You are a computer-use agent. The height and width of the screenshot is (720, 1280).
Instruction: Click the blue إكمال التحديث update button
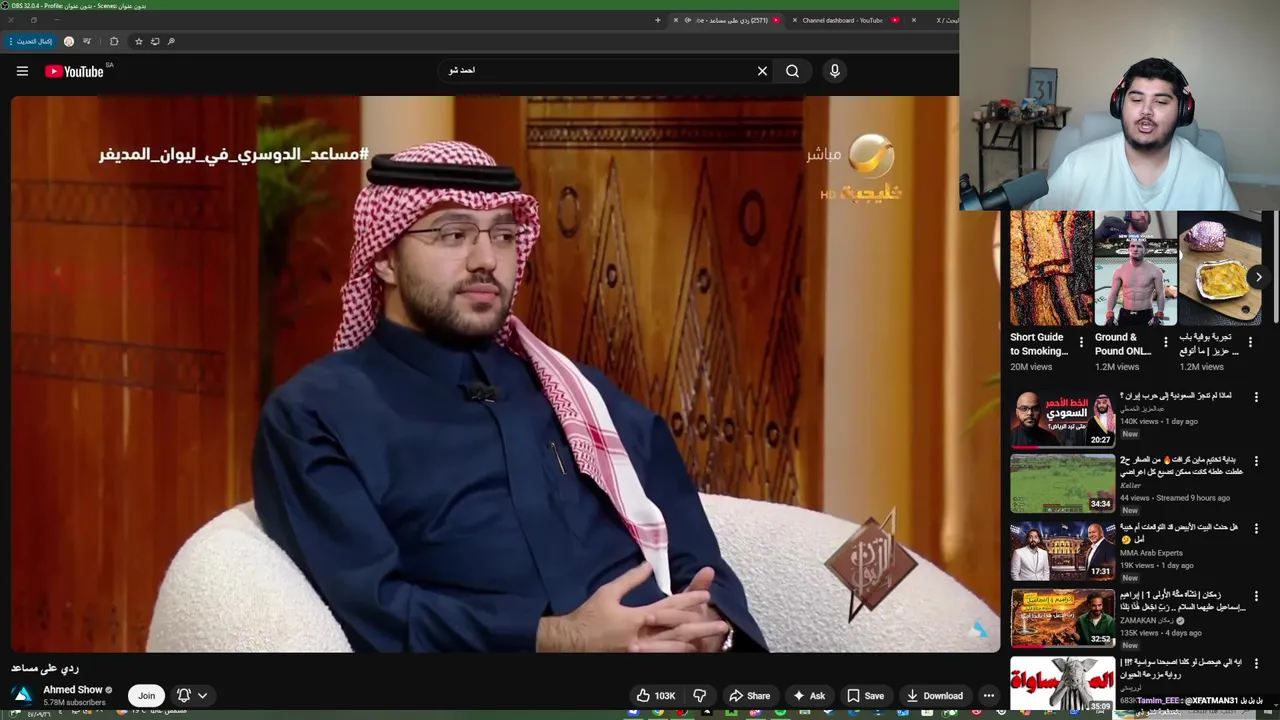29,41
